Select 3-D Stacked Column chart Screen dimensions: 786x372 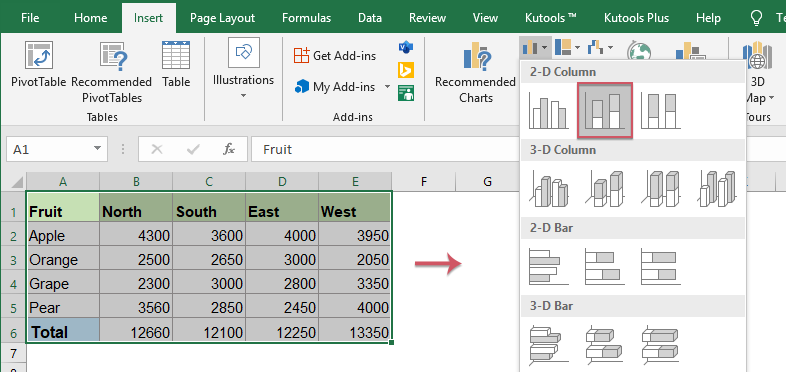(x=605, y=189)
